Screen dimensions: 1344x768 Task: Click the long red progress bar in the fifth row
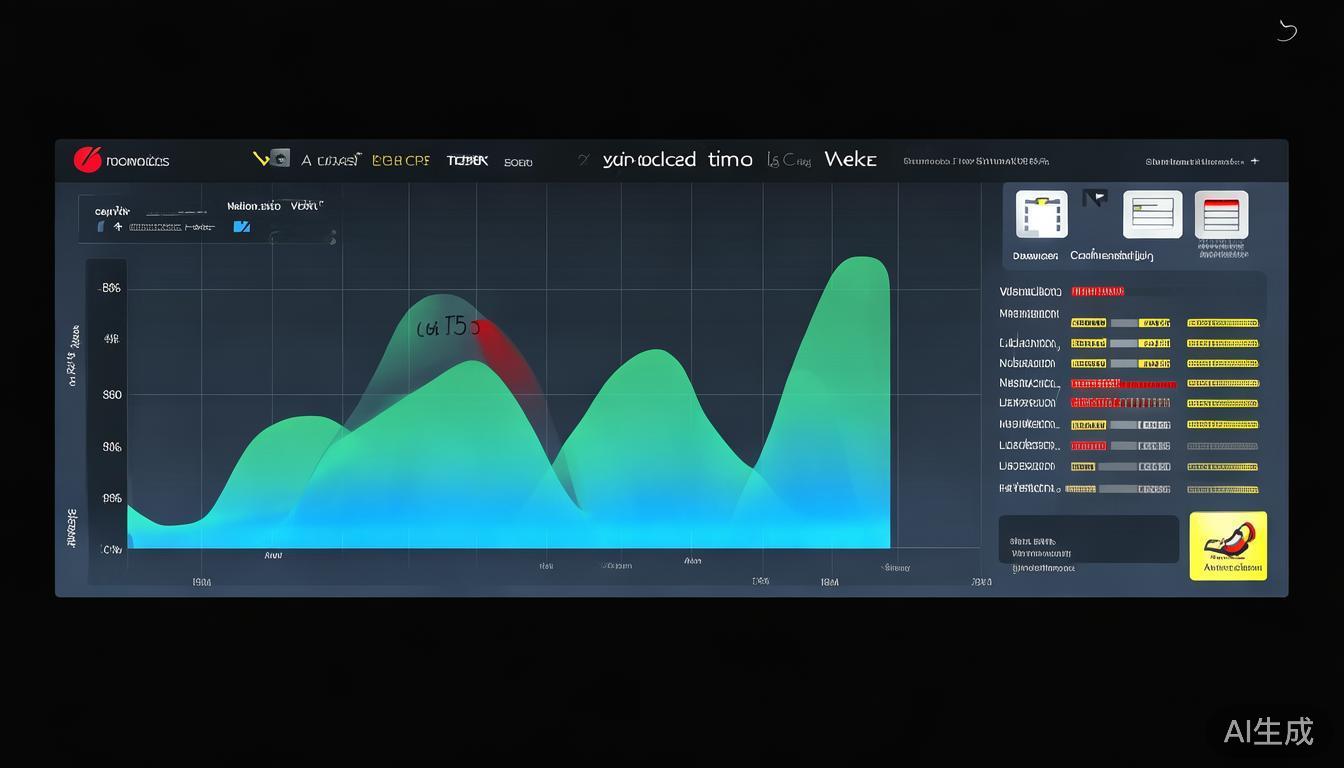pos(1123,384)
